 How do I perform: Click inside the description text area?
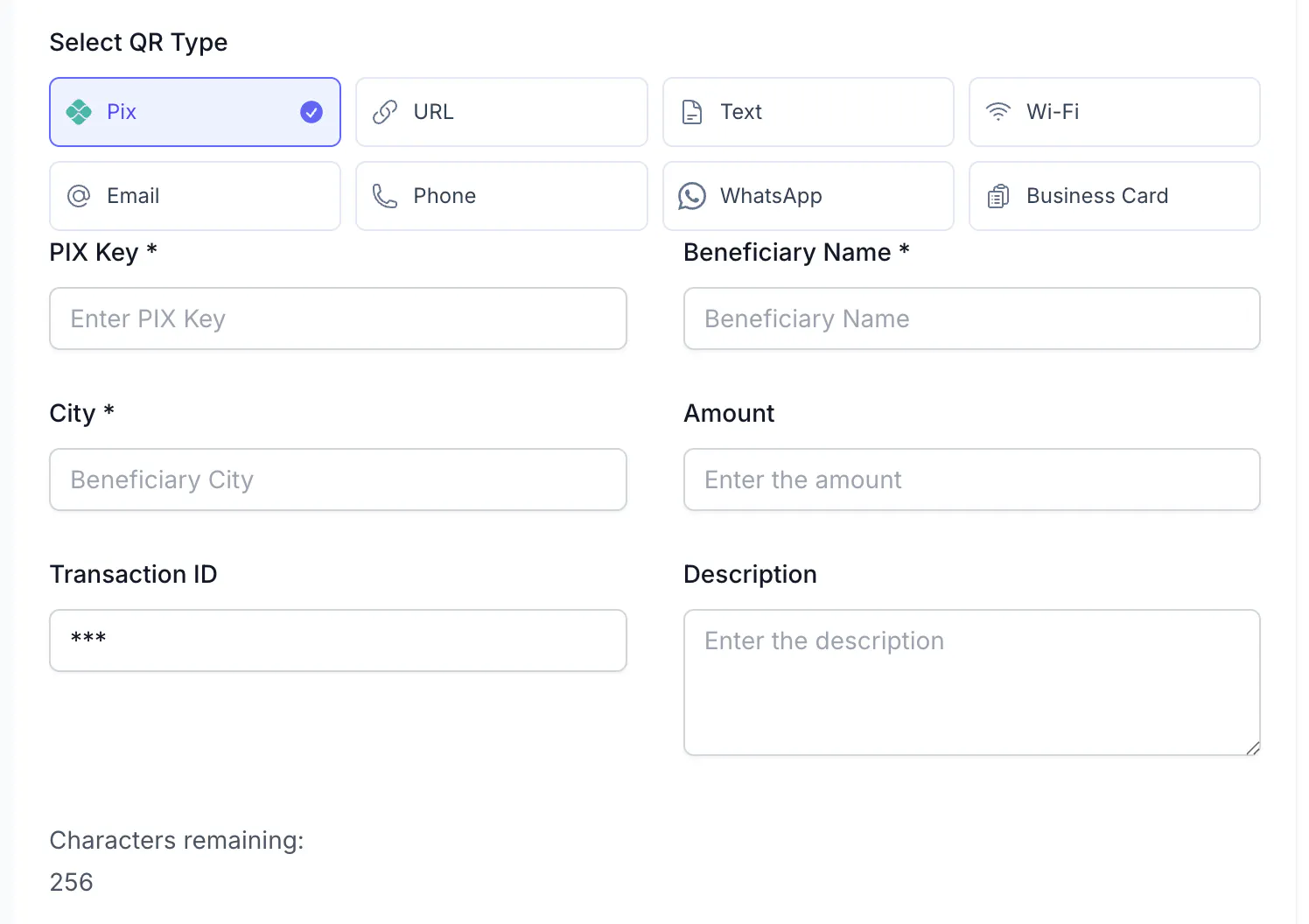click(972, 682)
